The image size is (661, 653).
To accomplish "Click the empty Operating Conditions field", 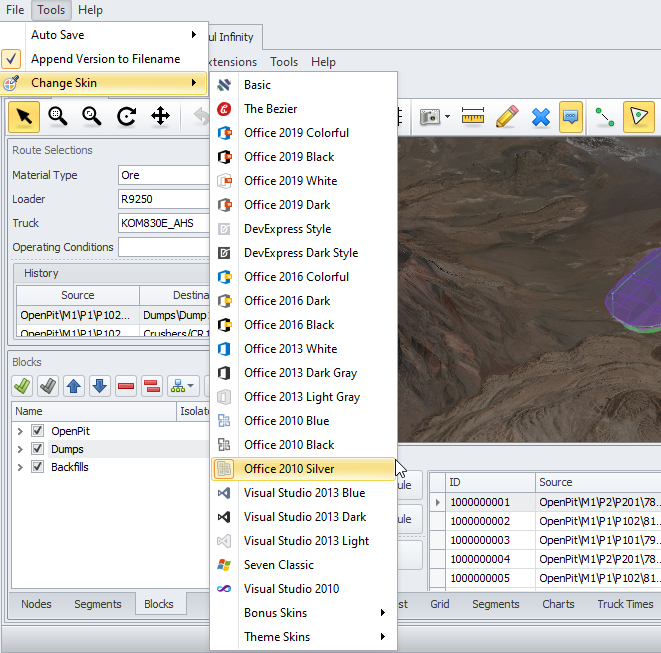I will (164, 247).
